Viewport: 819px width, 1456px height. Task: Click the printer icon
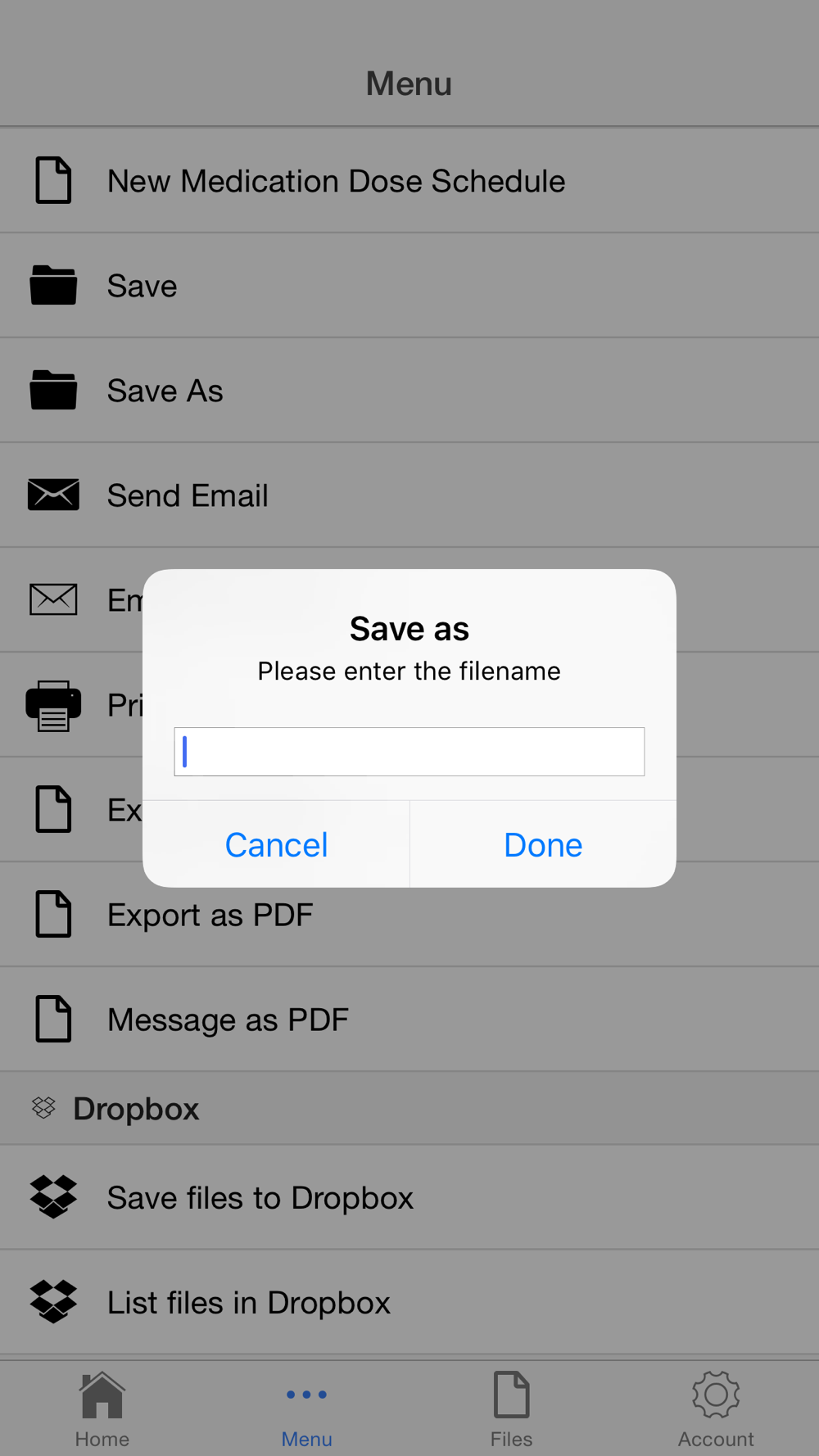click(53, 705)
